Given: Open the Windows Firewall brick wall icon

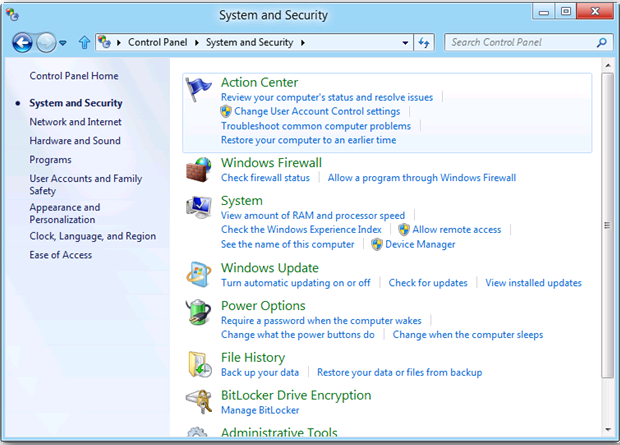Looking at the screenshot, I should [198, 169].
